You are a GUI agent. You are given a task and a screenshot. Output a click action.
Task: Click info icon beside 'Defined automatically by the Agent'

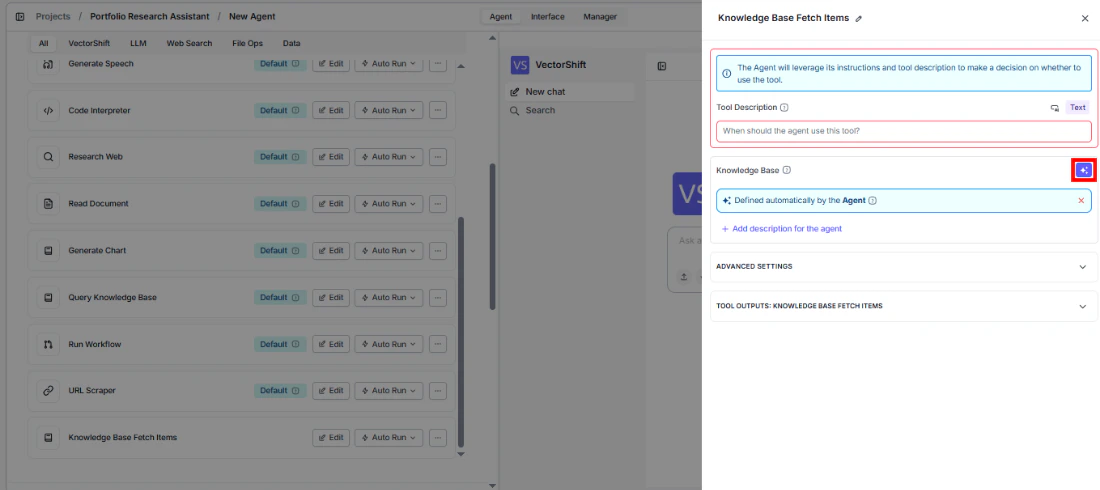(x=873, y=200)
